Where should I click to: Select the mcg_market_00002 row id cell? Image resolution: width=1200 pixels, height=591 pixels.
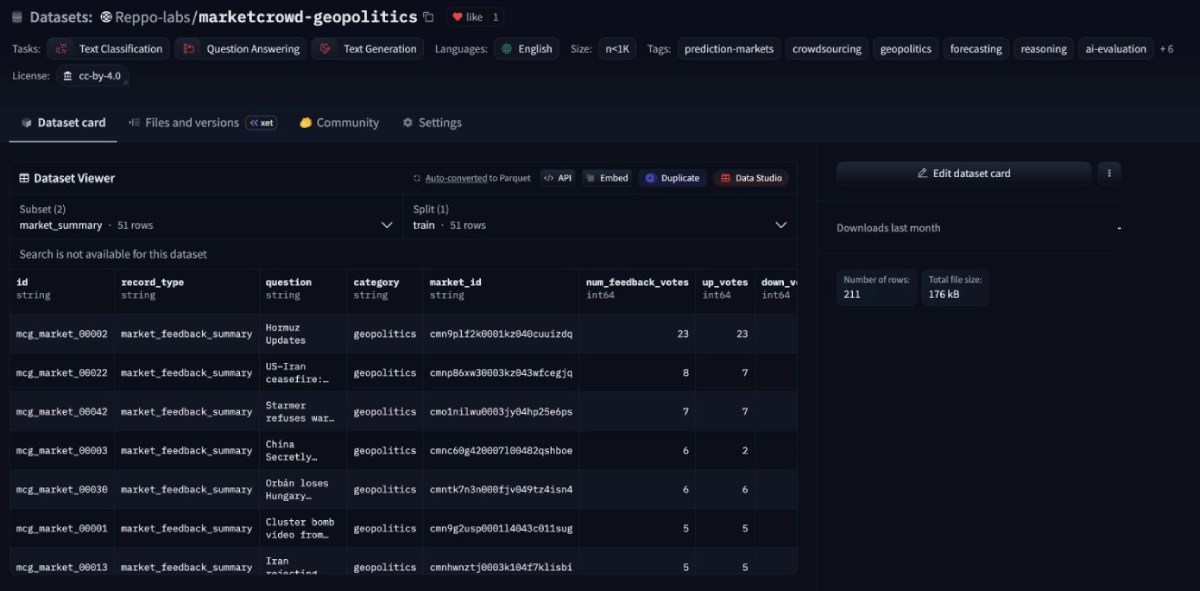pos(62,334)
